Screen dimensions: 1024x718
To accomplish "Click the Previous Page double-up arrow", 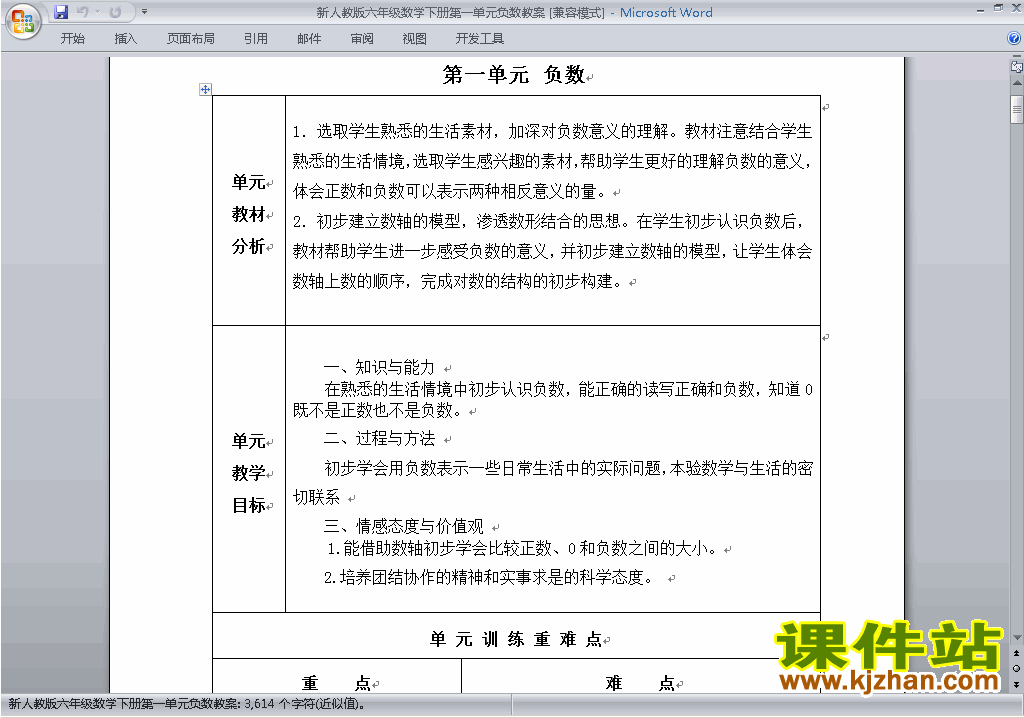I will coord(1017,653).
